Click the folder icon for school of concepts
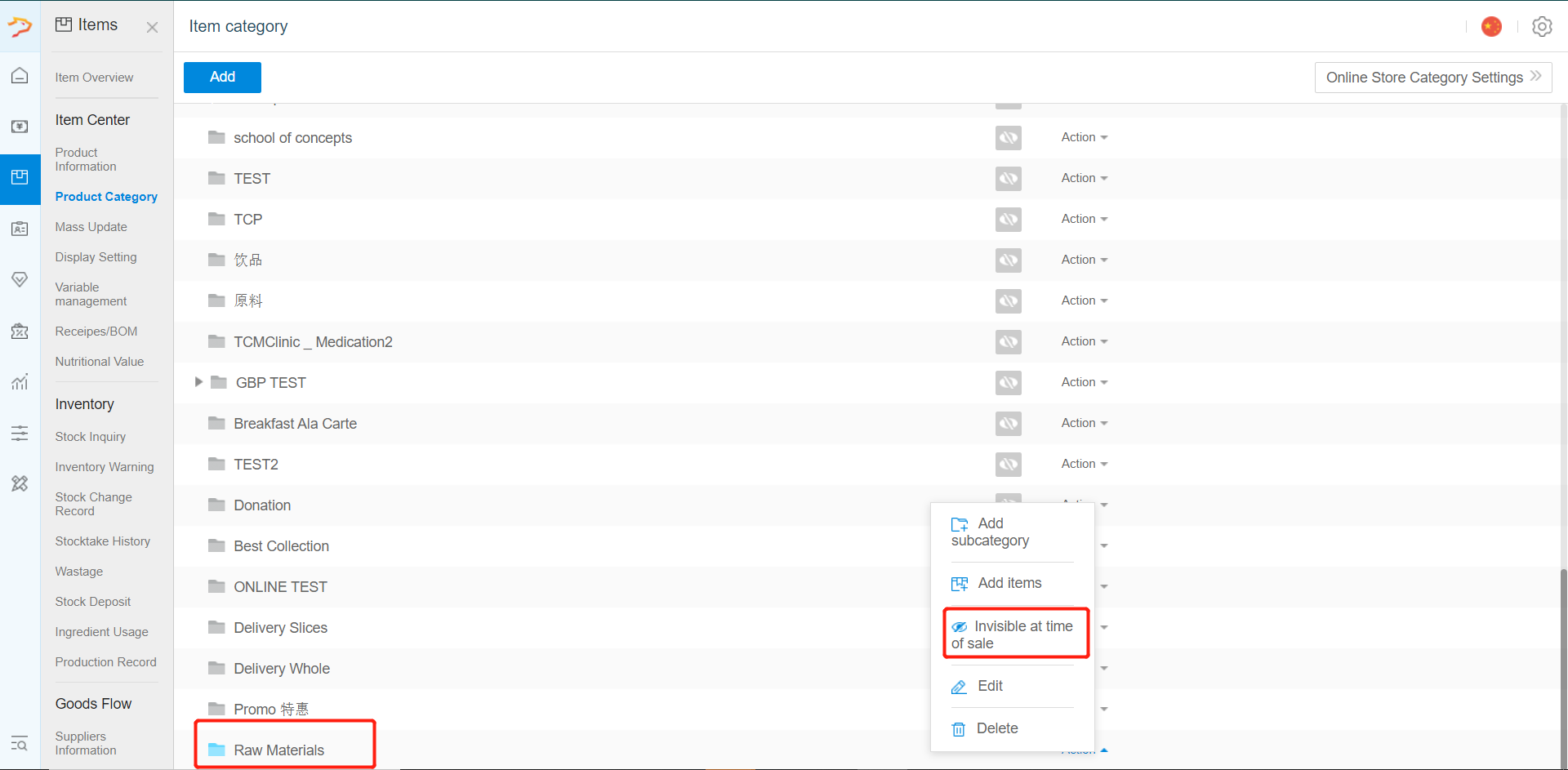The image size is (1568, 770). 216,137
